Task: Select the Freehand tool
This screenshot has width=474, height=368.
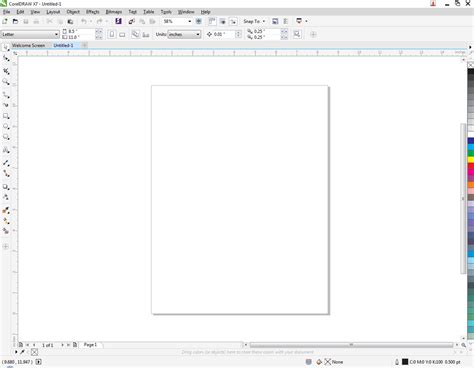Action: pos(6,95)
